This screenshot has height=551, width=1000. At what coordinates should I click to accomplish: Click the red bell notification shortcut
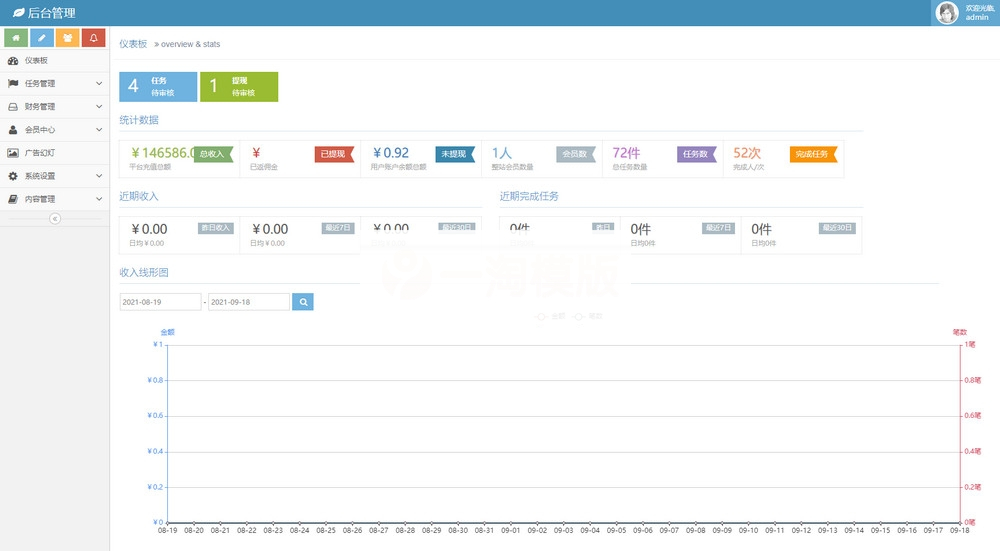click(94, 38)
